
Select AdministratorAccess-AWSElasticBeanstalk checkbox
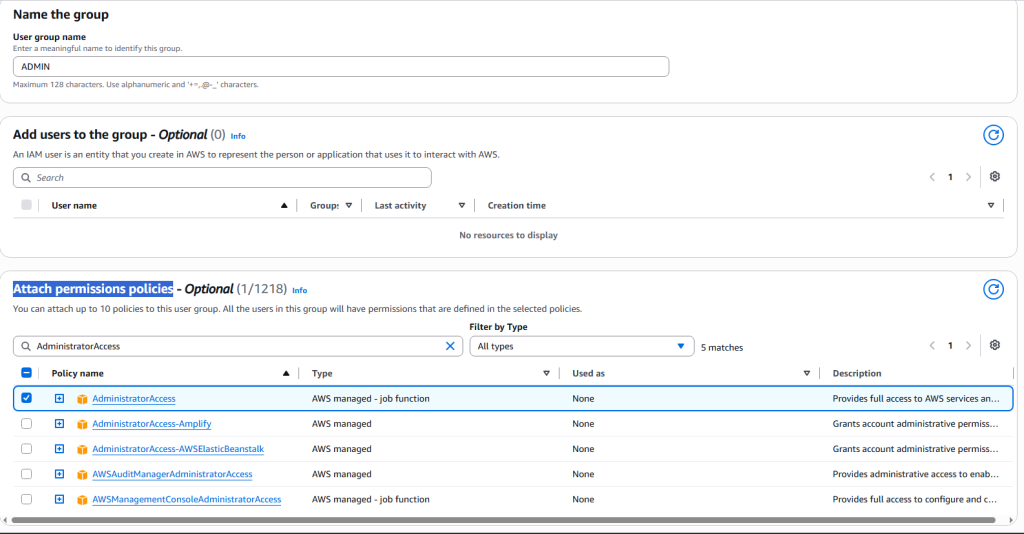(26, 448)
